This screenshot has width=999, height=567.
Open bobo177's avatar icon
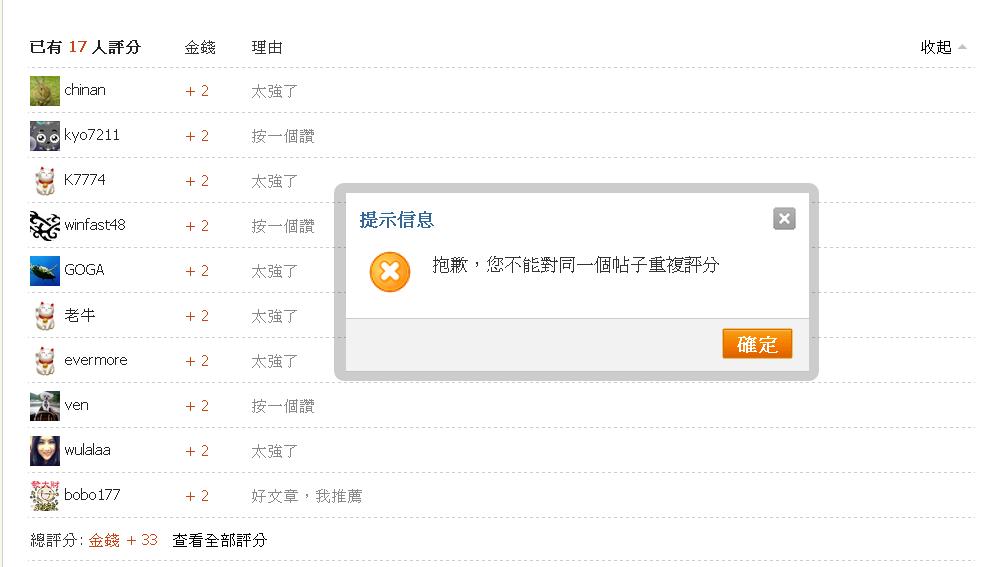click(45, 496)
